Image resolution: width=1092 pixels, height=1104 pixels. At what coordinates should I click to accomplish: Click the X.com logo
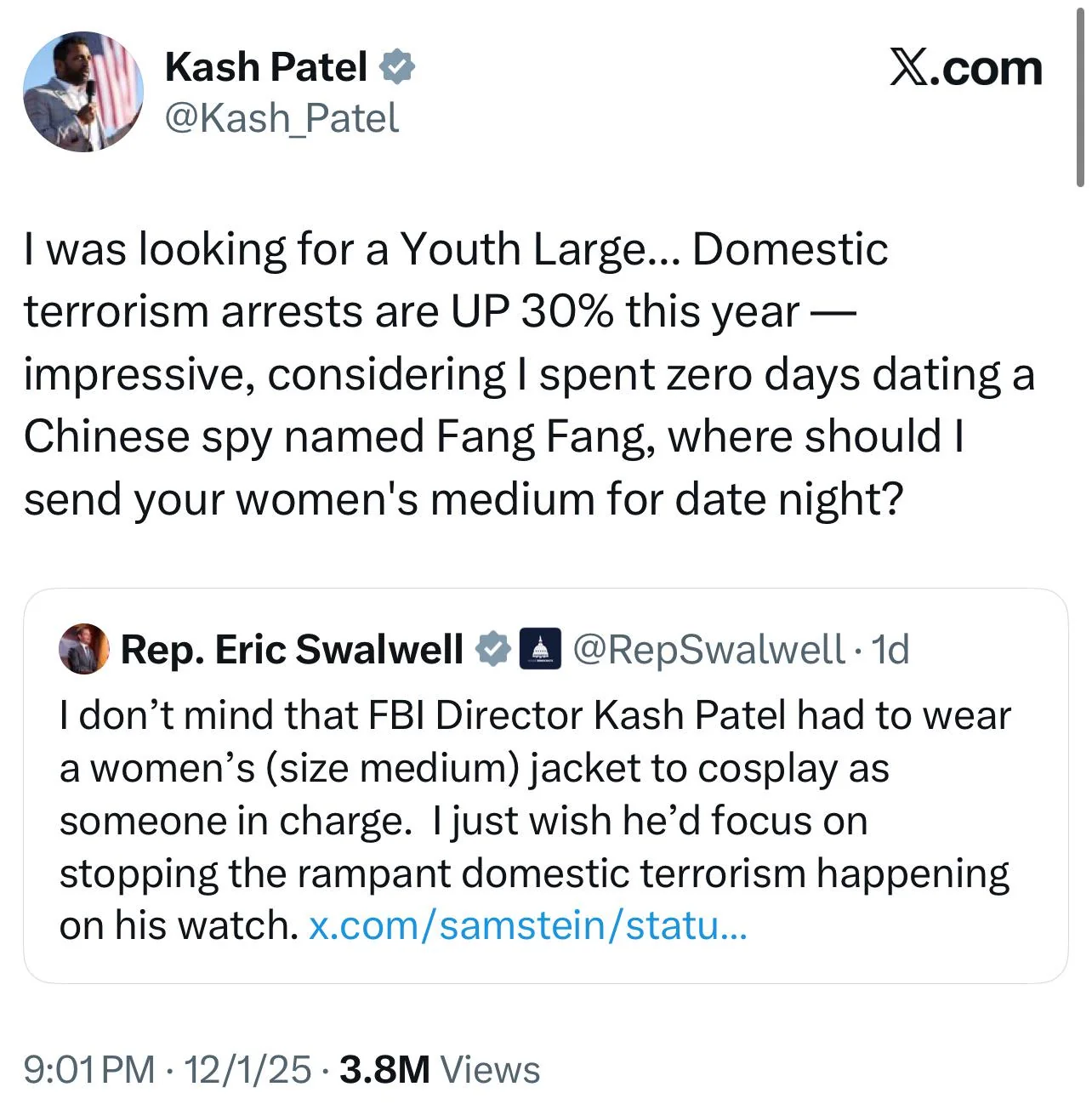tap(965, 68)
